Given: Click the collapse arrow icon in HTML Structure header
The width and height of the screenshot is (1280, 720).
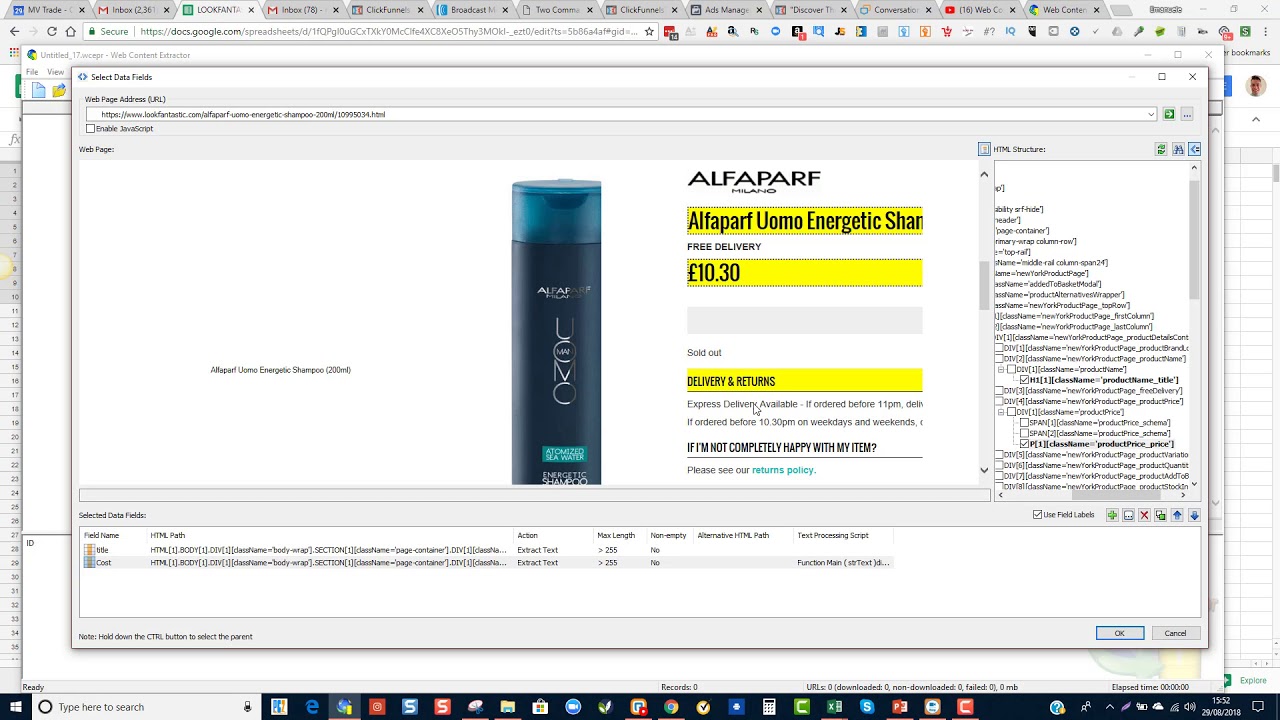Looking at the screenshot, I should [1194, 149].
